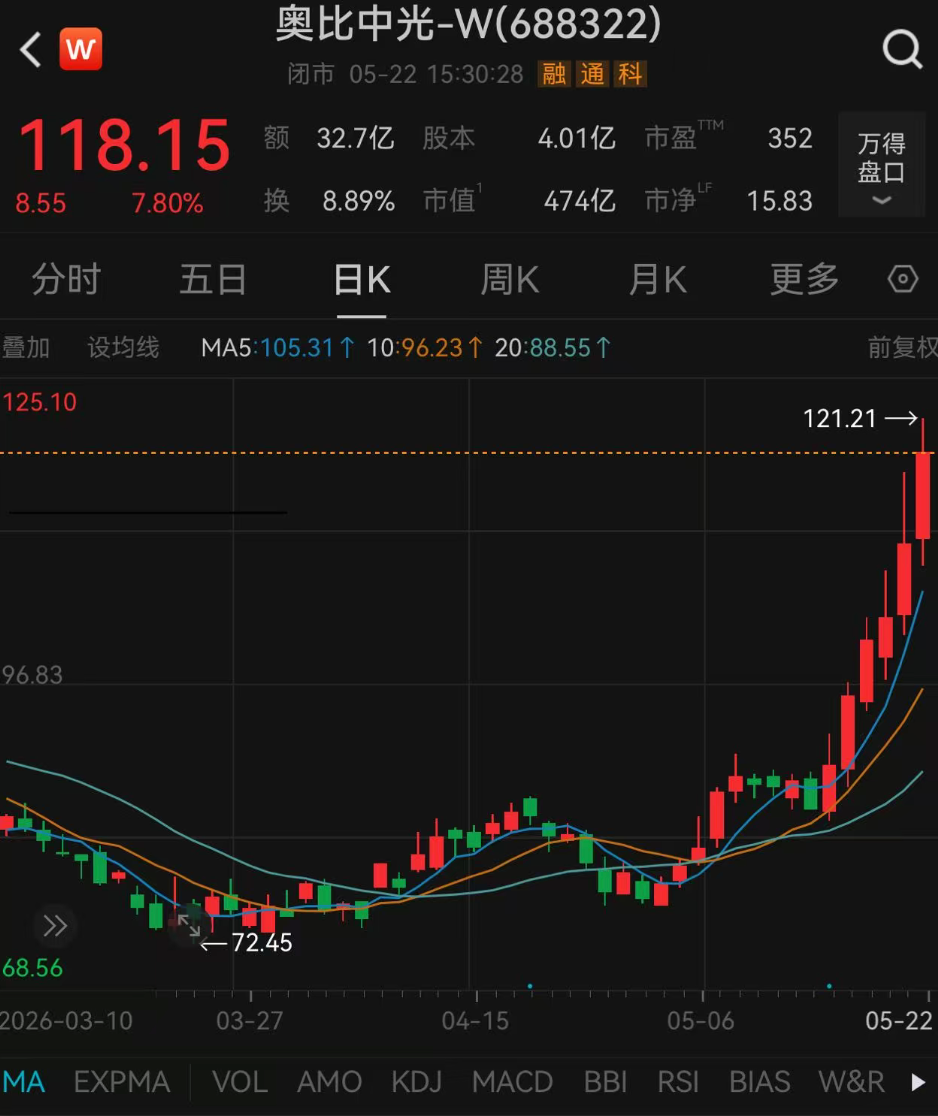The width and height of the screenshot is (938, 1116).
Task: Tap the 换 turnover rate 8.89%
Action: point(359,201)
